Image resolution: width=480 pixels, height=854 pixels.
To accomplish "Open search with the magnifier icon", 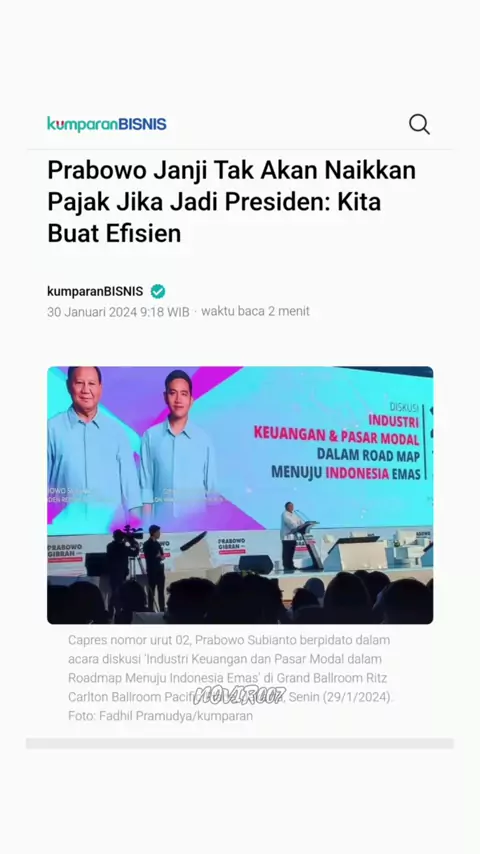I will pos(419,124).
